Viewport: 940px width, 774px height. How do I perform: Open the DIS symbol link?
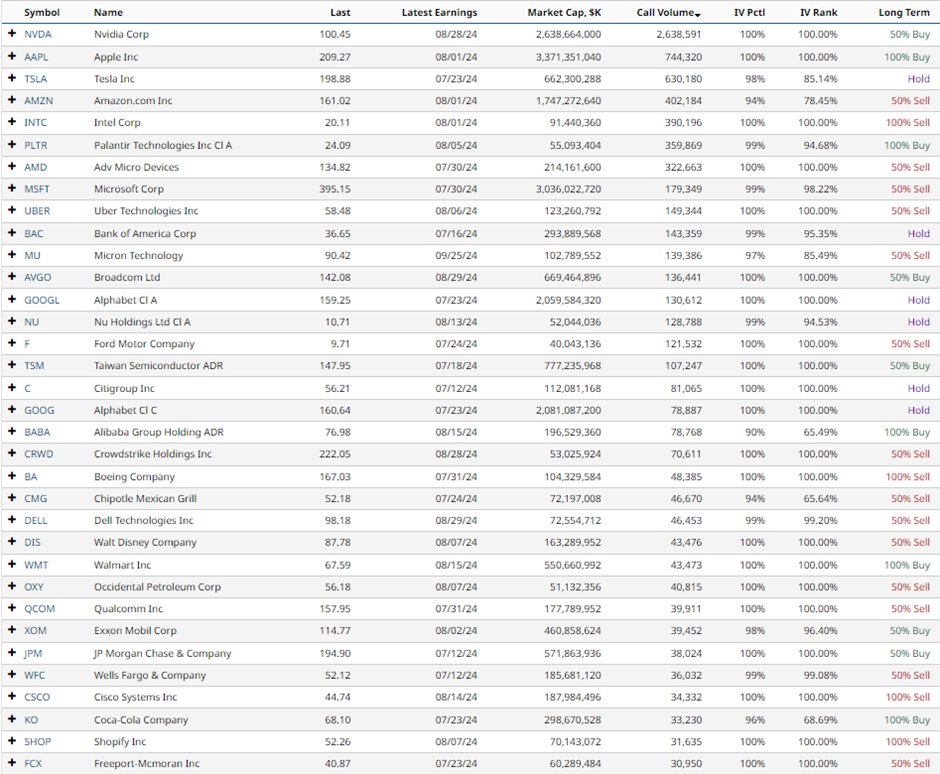32,542
